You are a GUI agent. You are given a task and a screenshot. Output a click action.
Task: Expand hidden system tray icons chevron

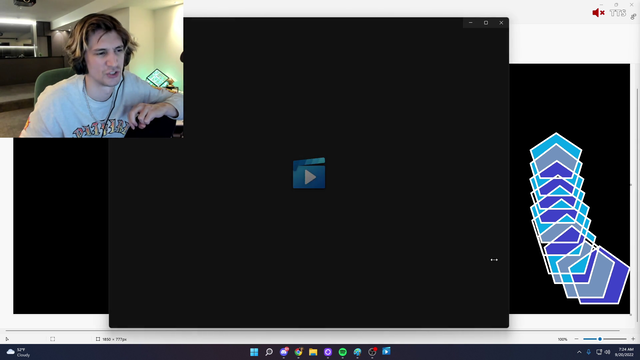click(579, 352)
